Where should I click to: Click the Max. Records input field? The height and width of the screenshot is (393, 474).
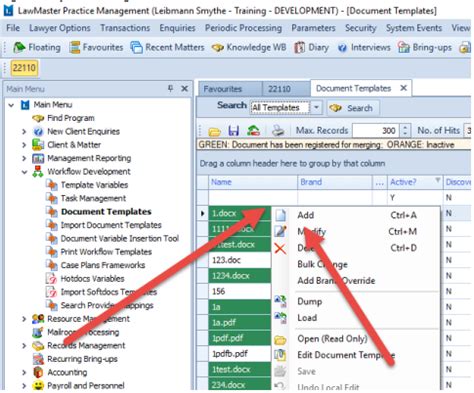tap(376, 130)
